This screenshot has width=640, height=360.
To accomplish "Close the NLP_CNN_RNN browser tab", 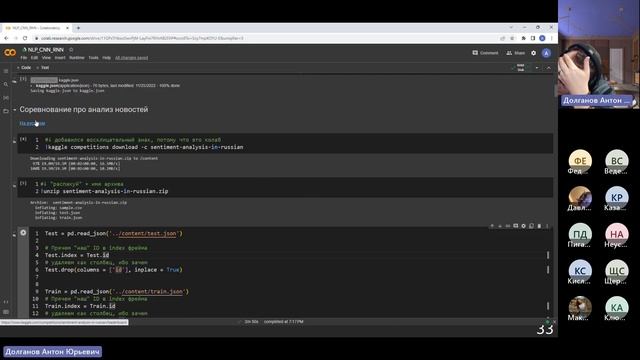I will point(67,28).
